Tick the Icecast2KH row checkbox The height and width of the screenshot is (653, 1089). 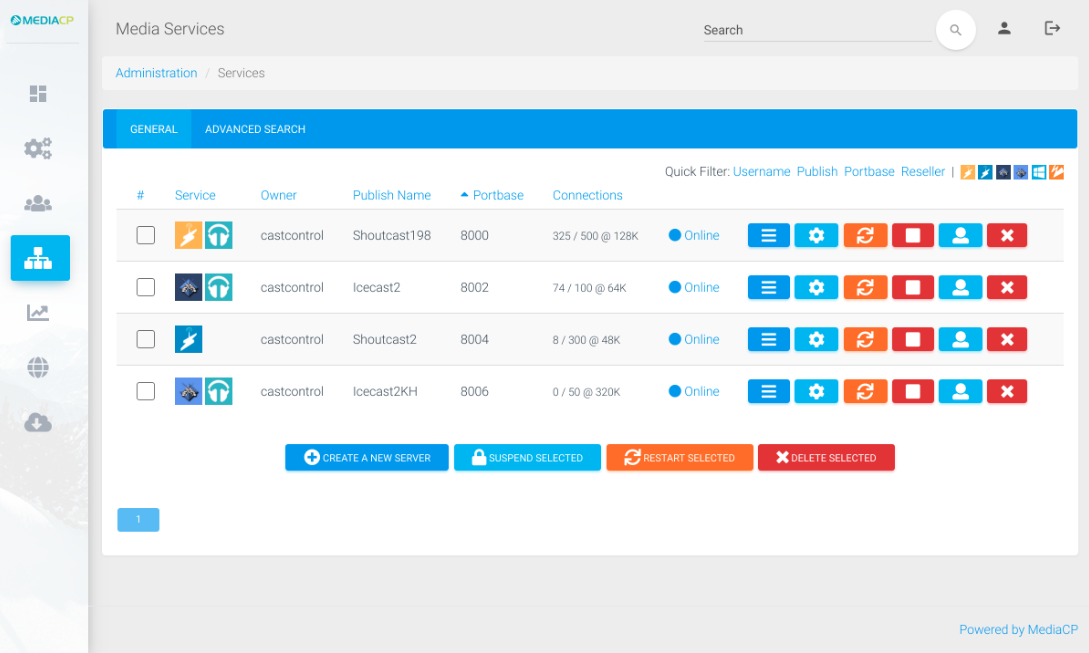(145, 391)
